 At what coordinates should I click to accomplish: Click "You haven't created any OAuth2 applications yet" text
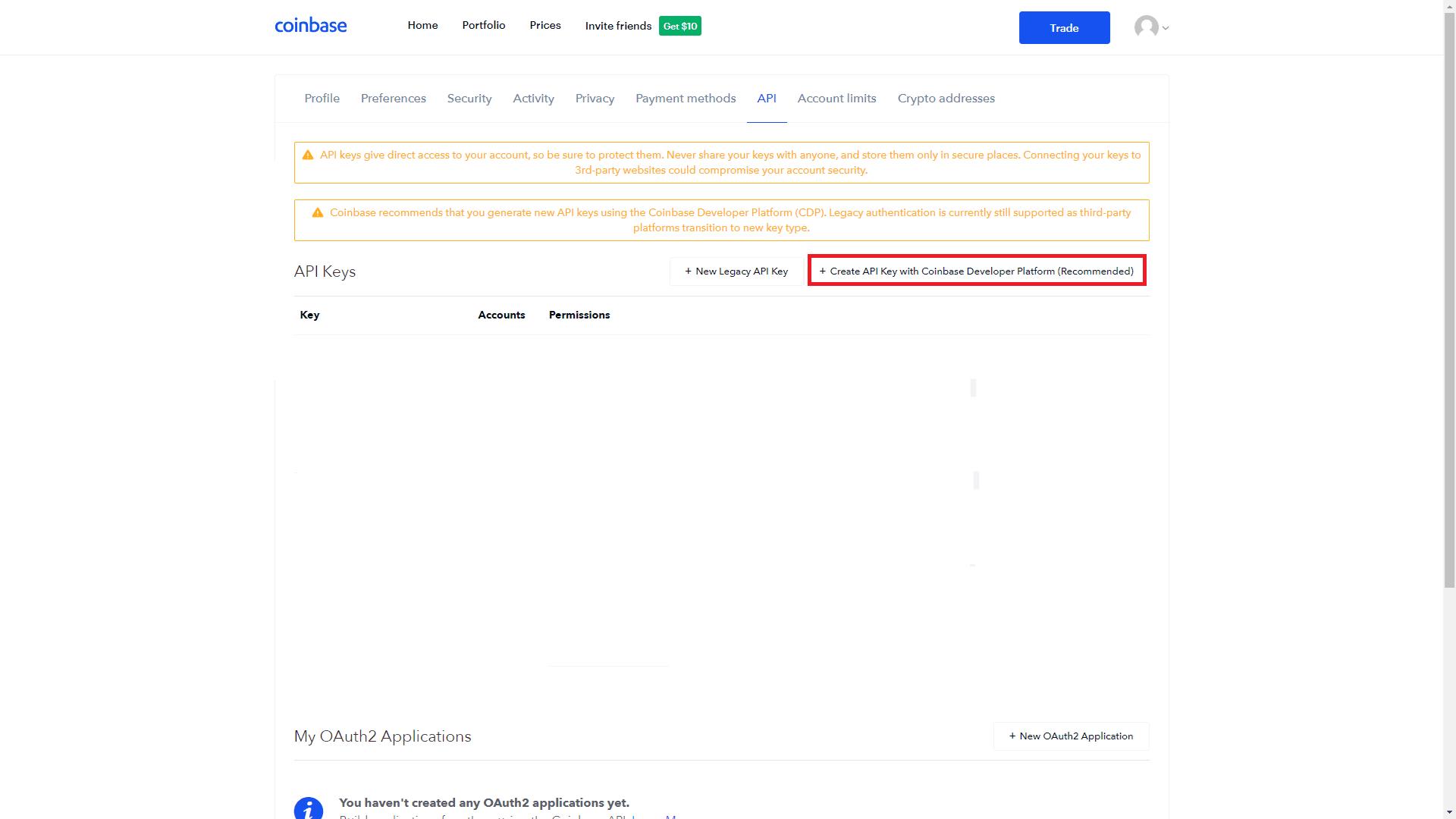coord(484,802)
